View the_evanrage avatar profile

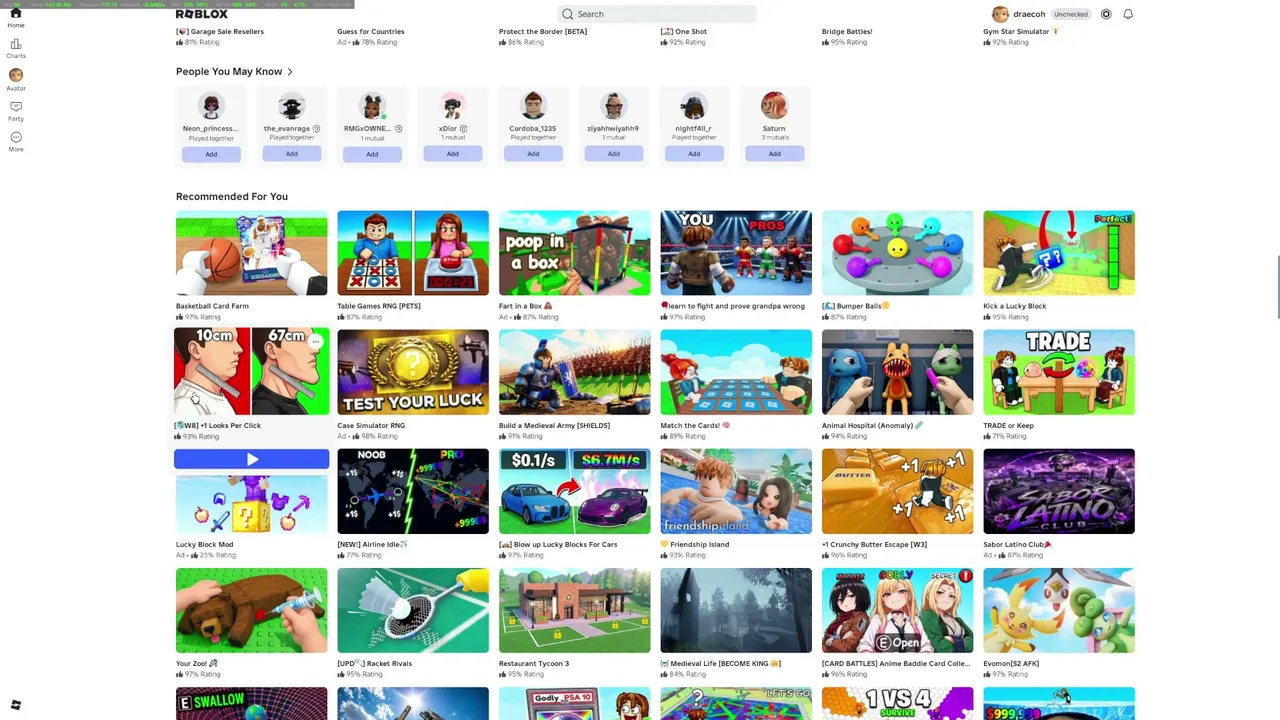click(291, 105)
